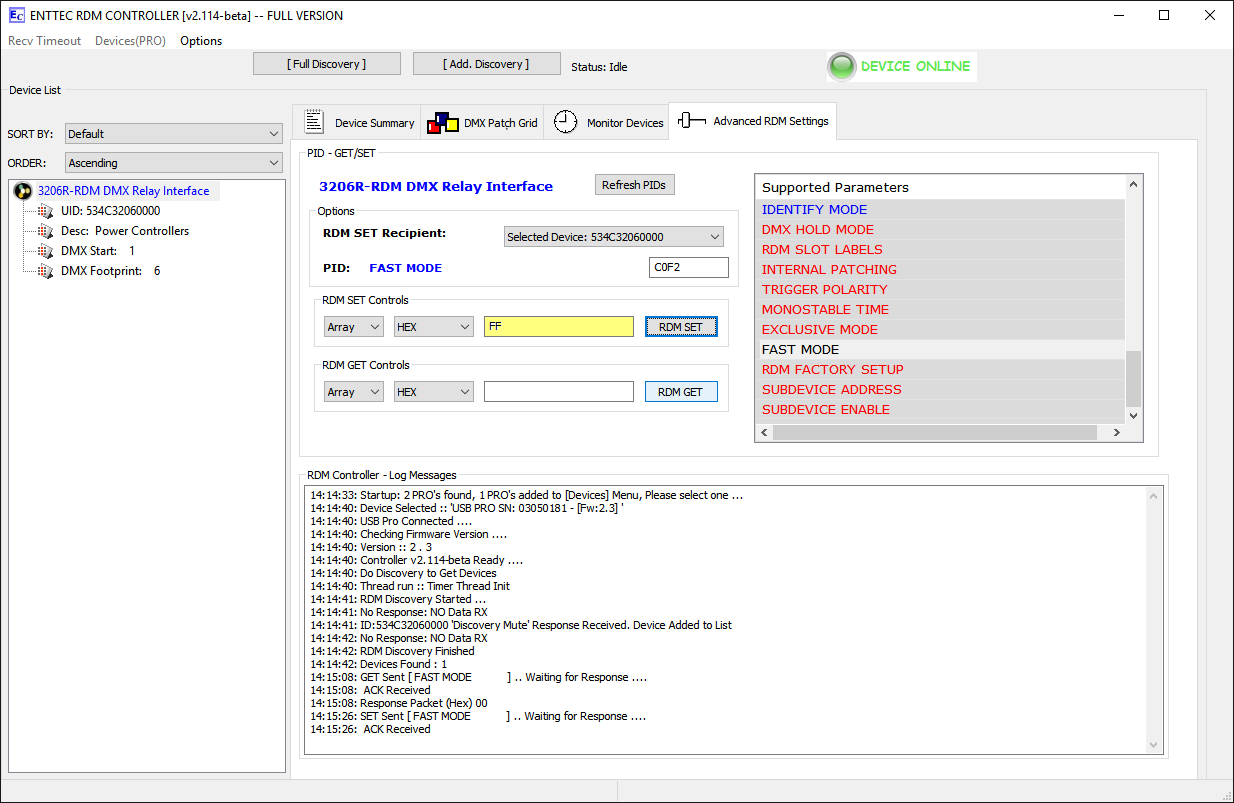Screen dimensions: 1234x803
Task: Open the Options menu
Action: 201,41
